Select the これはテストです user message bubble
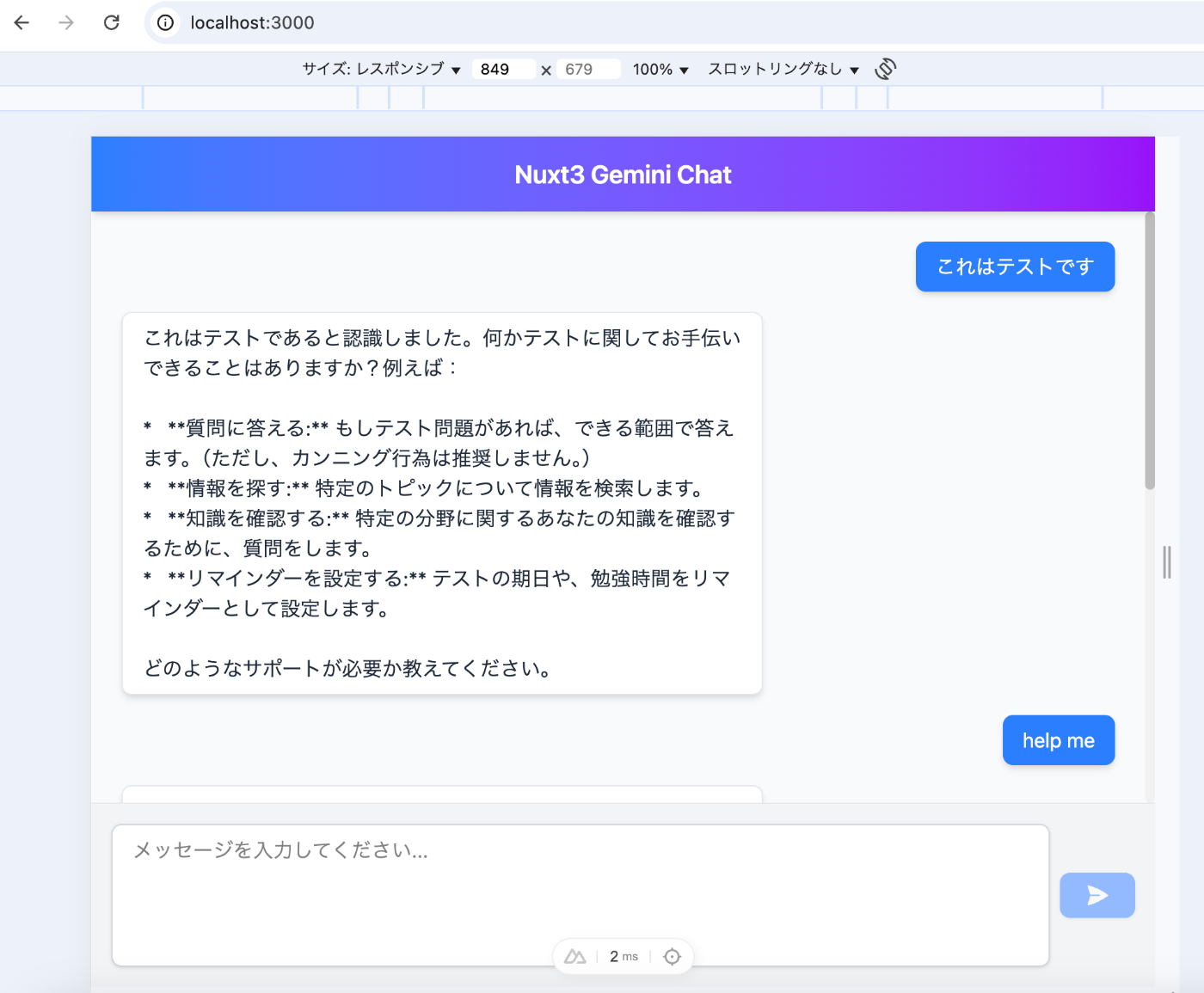The width and height of the screenshot is (1204, 993). pyautogui.click(x=1015, y=267)
